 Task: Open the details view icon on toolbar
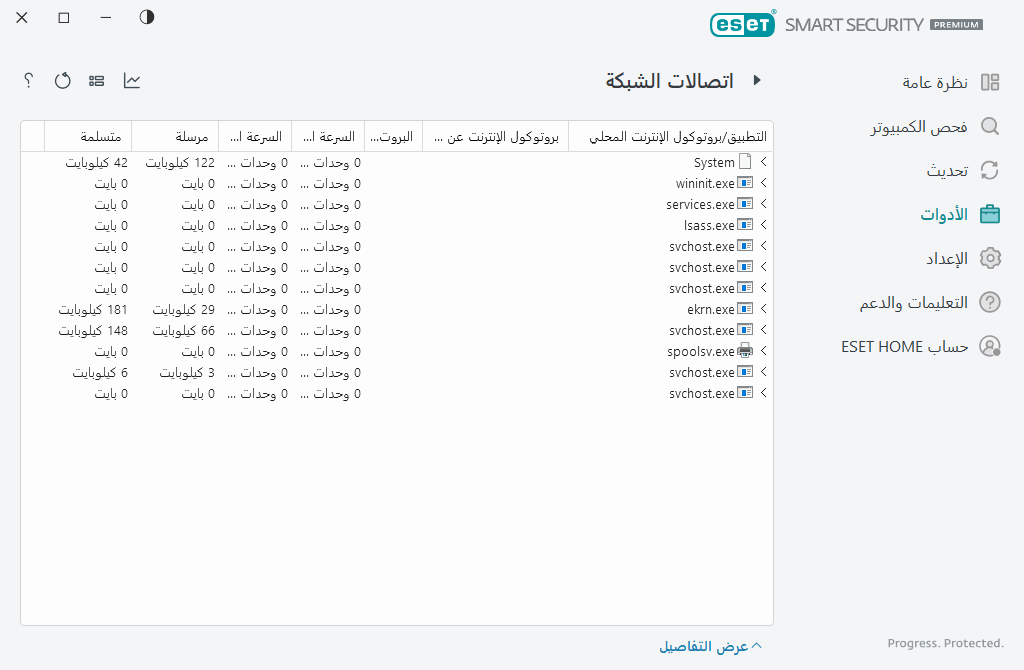[96, 81]
